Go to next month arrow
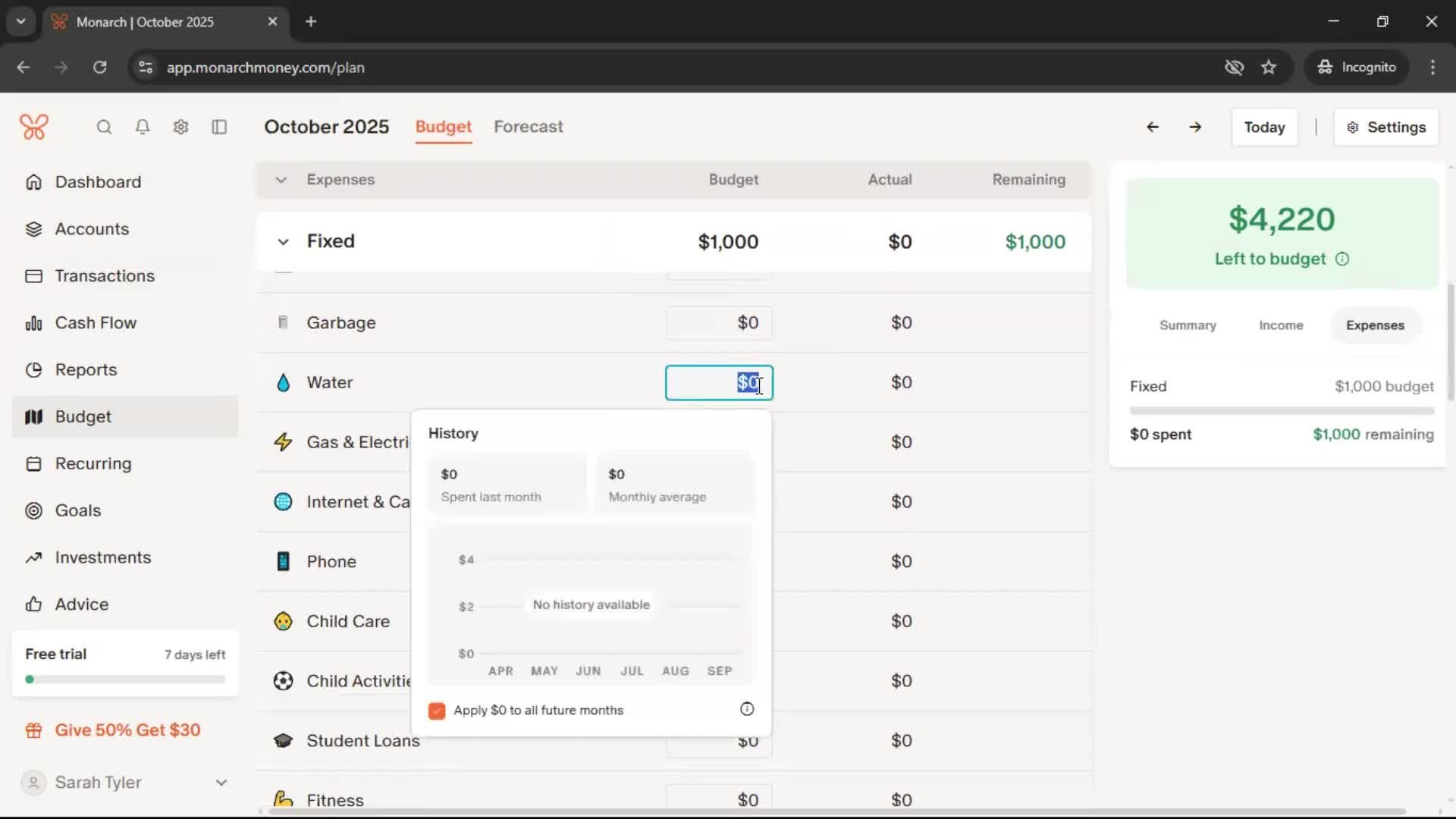Image resolution: width=1456 pixels, height=819 pixels. tap(1195, 127)
